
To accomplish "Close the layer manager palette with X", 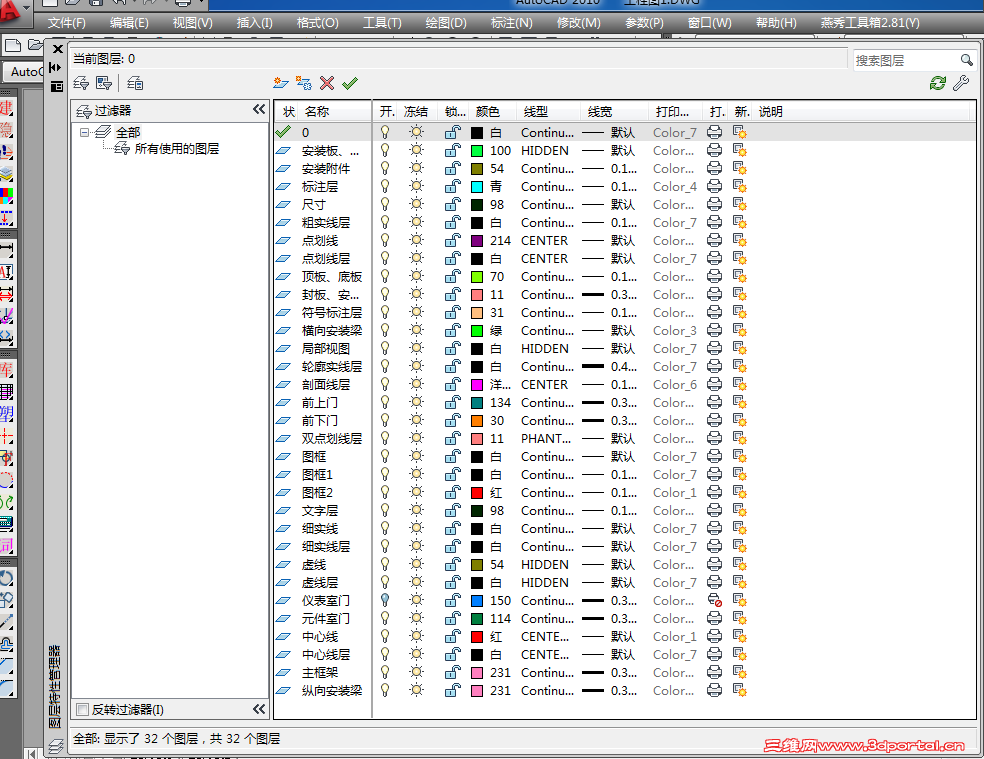I will coord(58,49).
